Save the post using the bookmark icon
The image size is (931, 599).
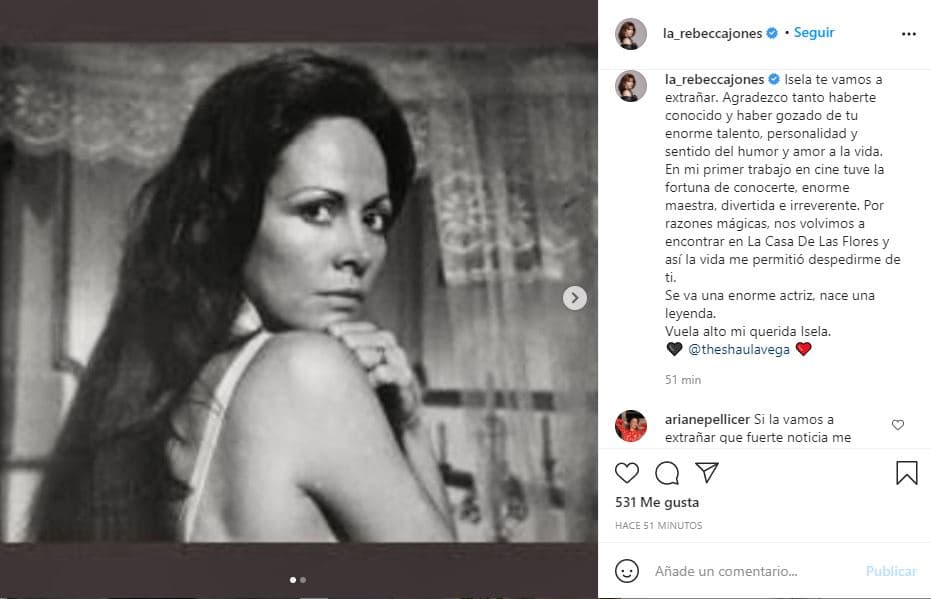click(906, 471)
